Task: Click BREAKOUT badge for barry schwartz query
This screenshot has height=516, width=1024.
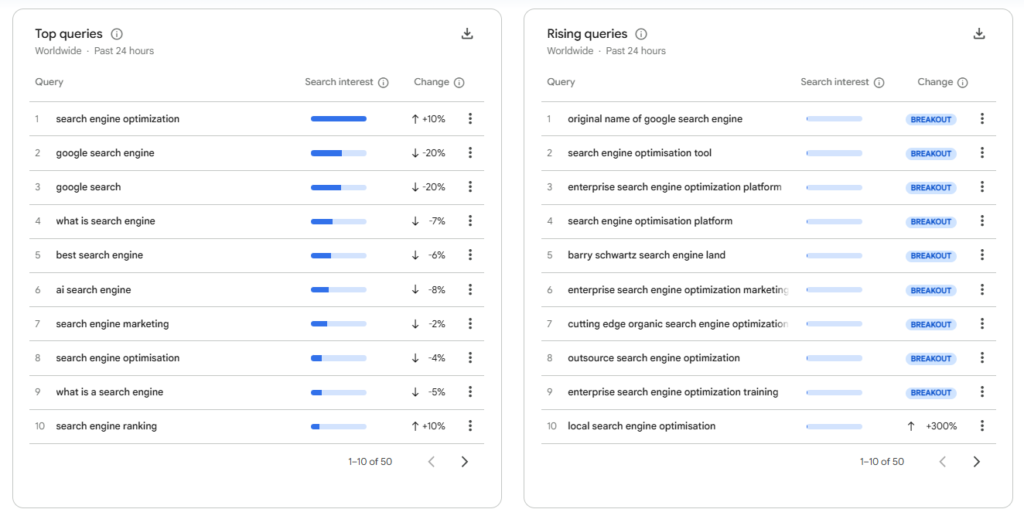Action: (x=931, y=256)
